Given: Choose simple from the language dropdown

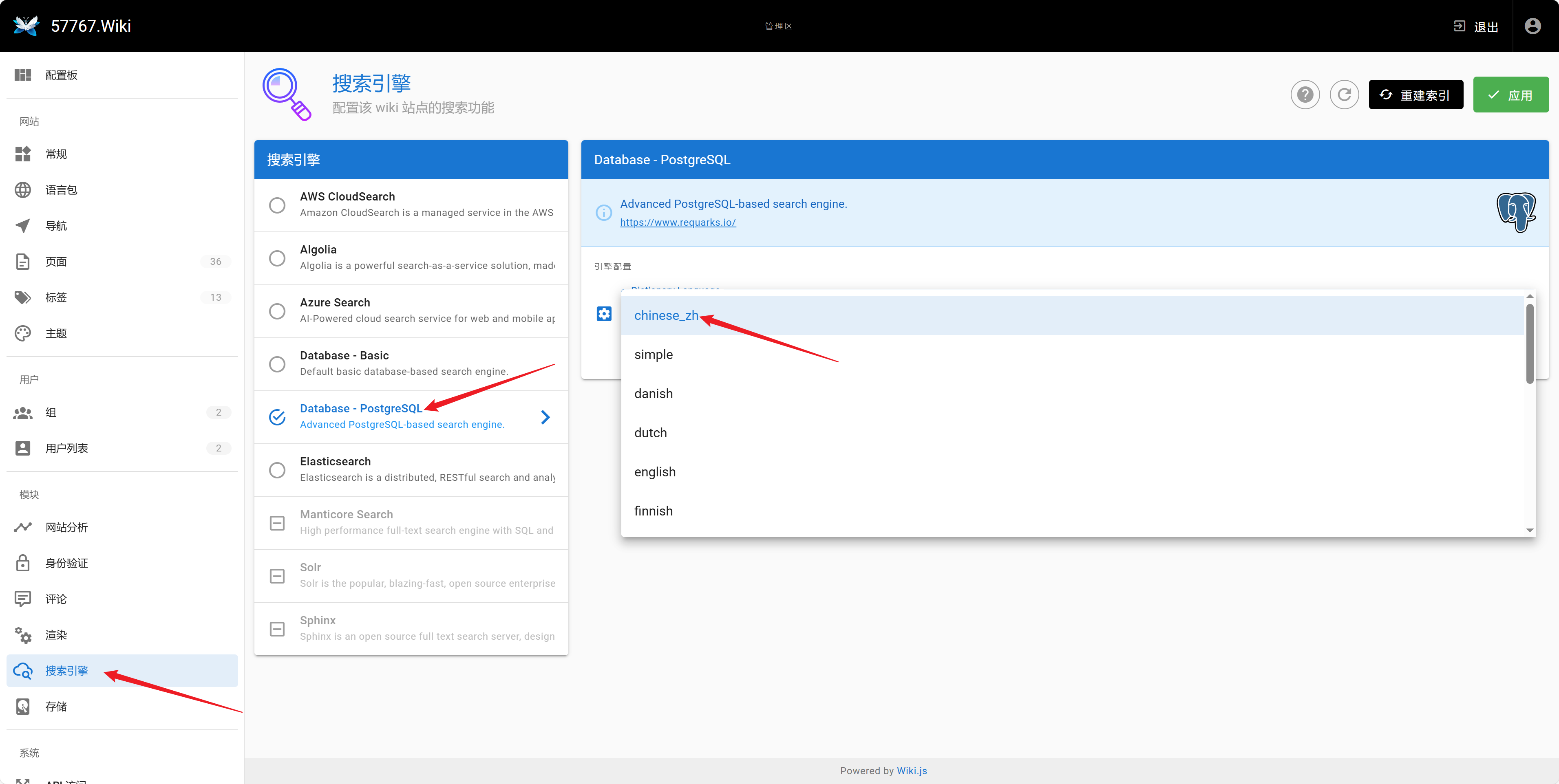Looking at the screenshot, I should pos(1072,355).
